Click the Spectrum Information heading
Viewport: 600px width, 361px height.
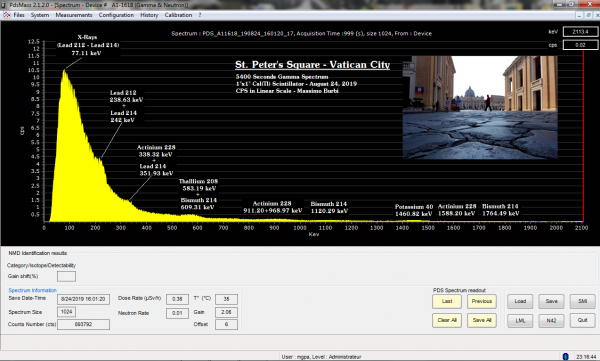click(33, 290)
